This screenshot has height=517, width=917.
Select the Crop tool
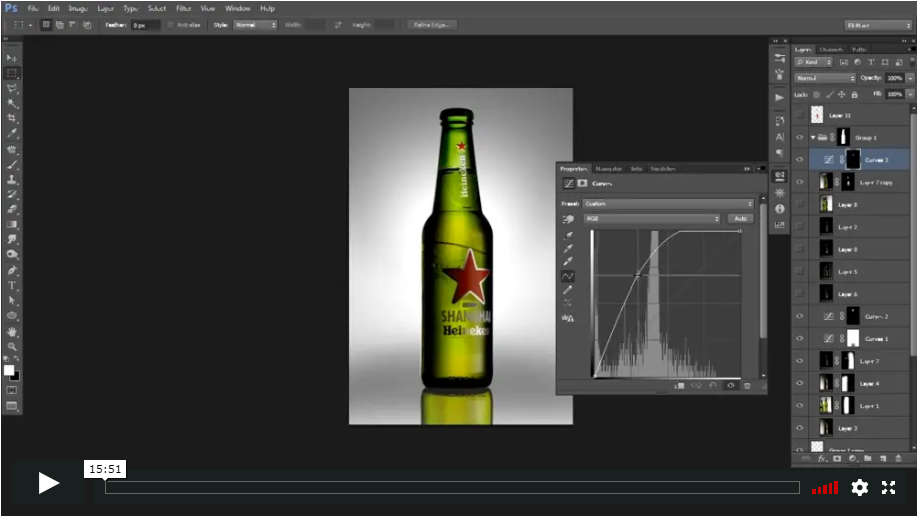(x=12, y=118)
